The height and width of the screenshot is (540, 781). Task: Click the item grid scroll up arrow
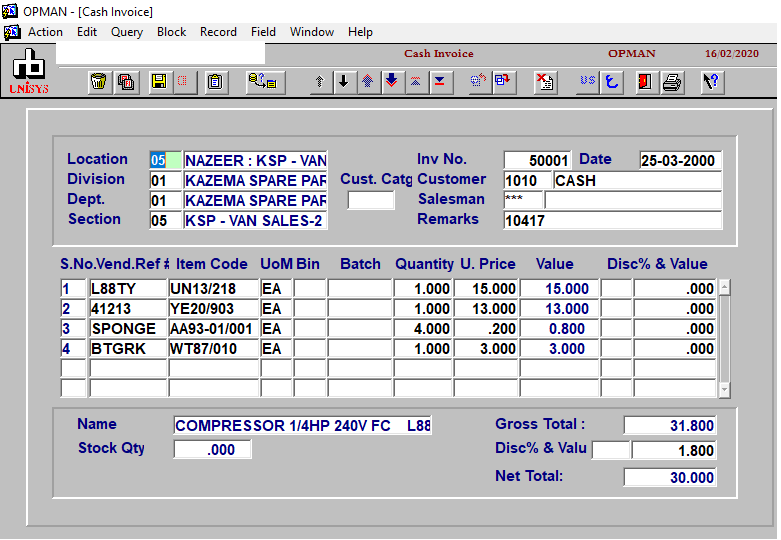point(725,287)
